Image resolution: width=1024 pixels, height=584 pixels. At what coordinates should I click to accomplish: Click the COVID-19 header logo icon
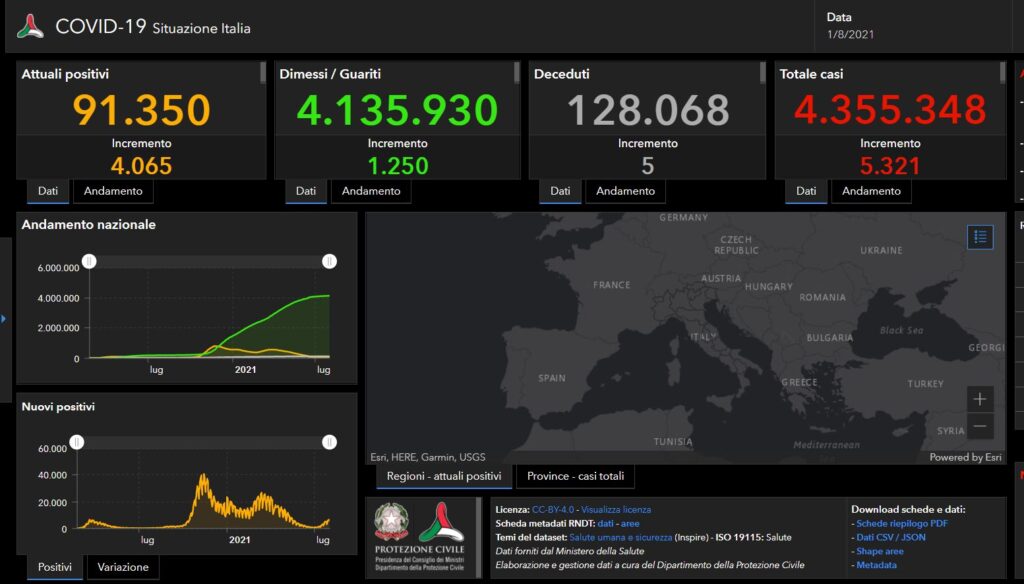30,27
